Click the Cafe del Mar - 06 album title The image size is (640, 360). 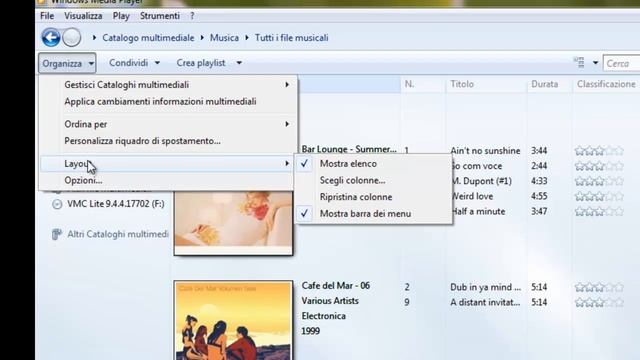click(336, 286)
